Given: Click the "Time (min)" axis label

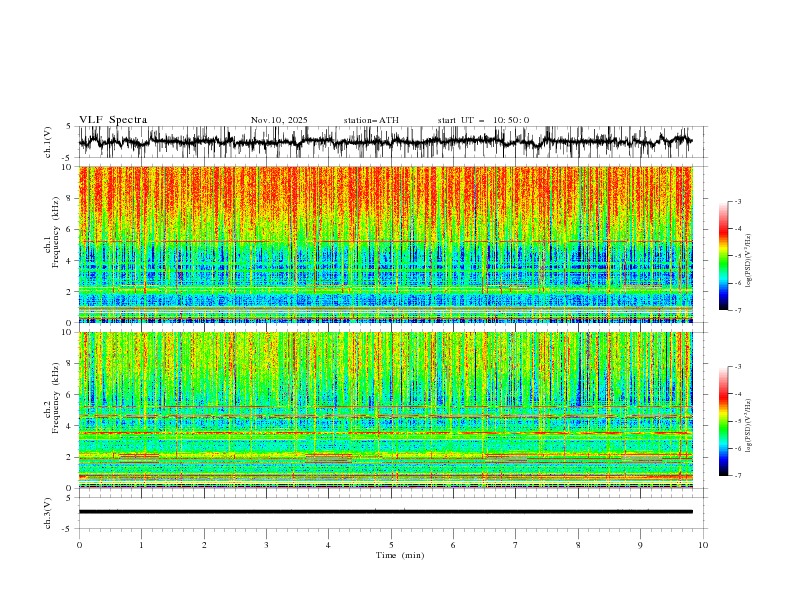Looking at the screenshot, I should click(x=400, y=555).
